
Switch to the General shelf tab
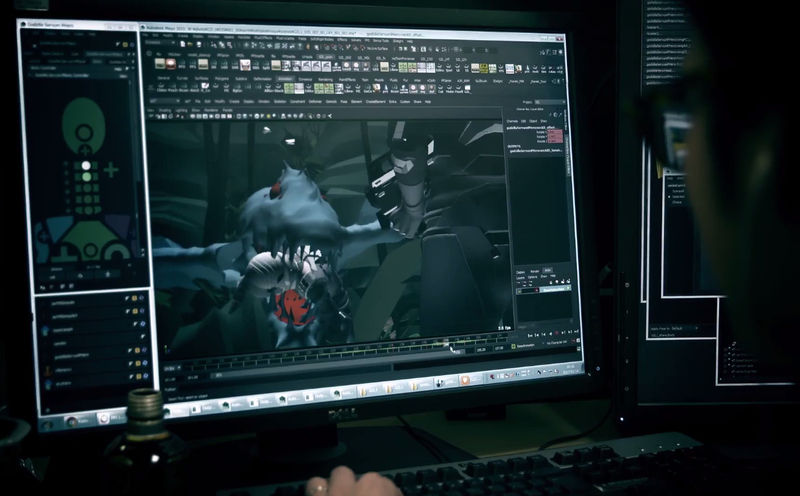point(163,78)
